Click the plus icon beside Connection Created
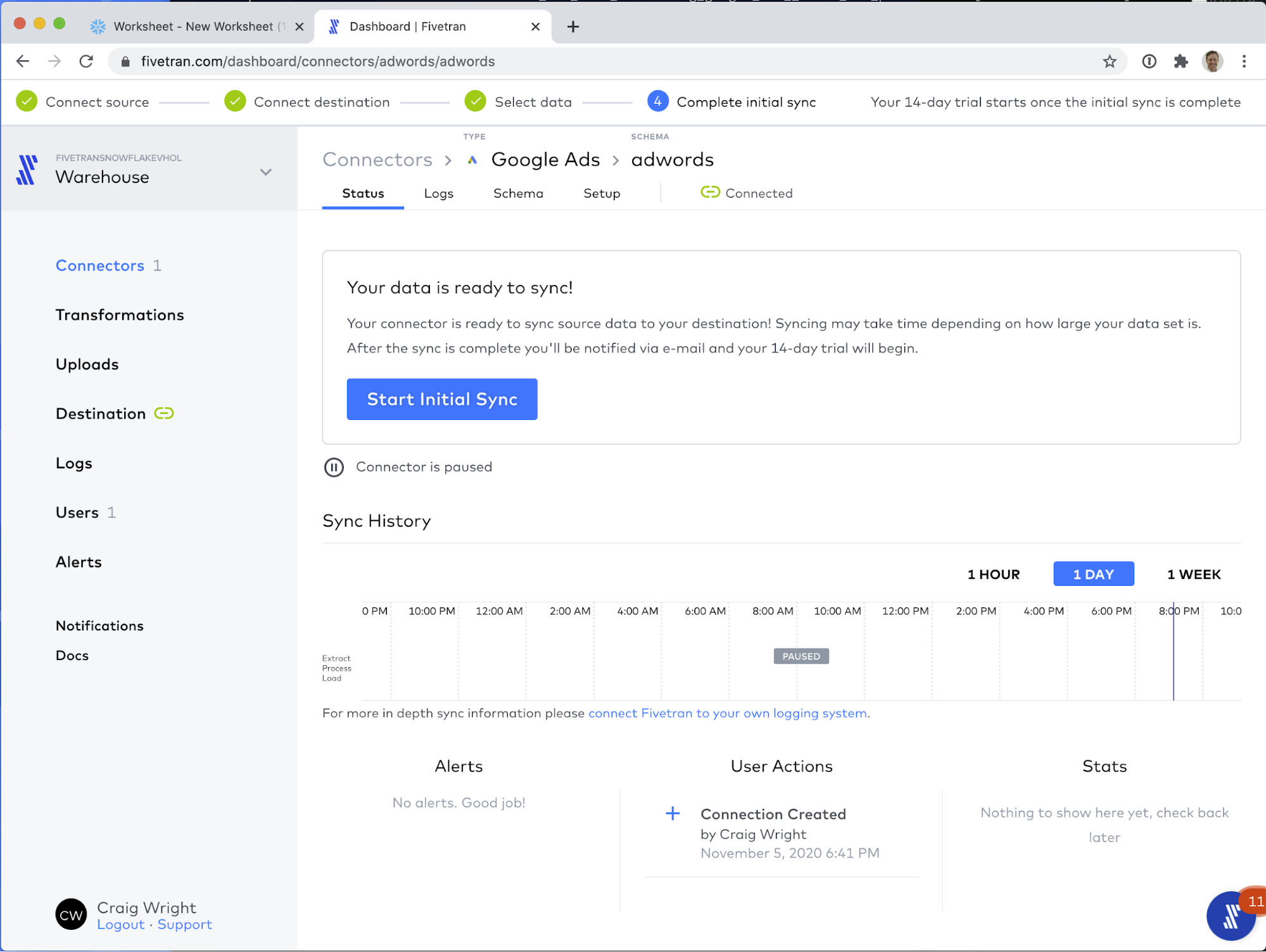Viewport: 1266px width, 952px height. (x=673, y=813)
